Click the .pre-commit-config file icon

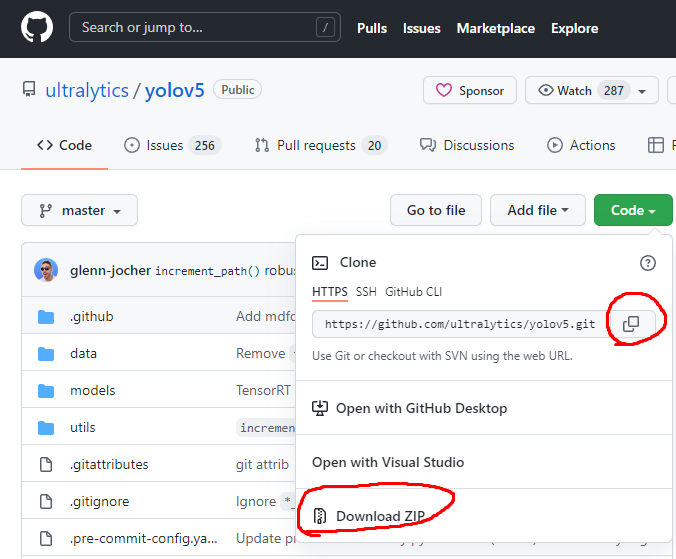coord(46,539)
